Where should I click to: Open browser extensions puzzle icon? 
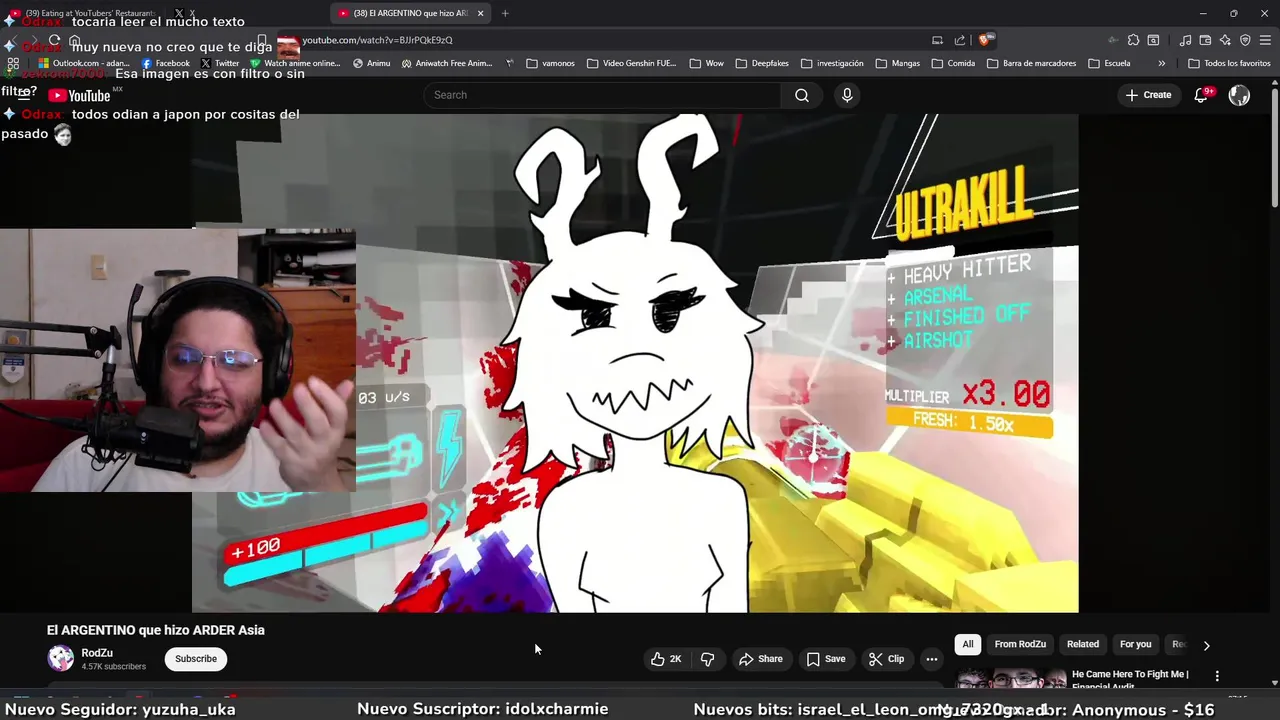coord(1133,40)
